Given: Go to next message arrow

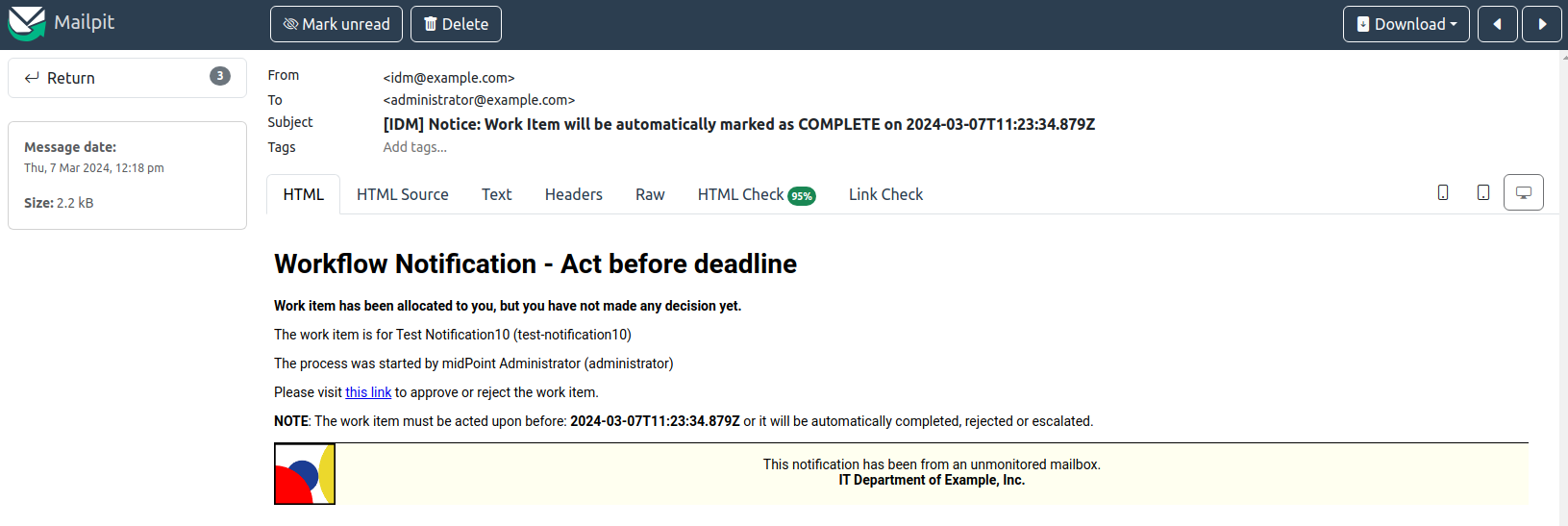Looking at the screenshot, I should 1542,24.
